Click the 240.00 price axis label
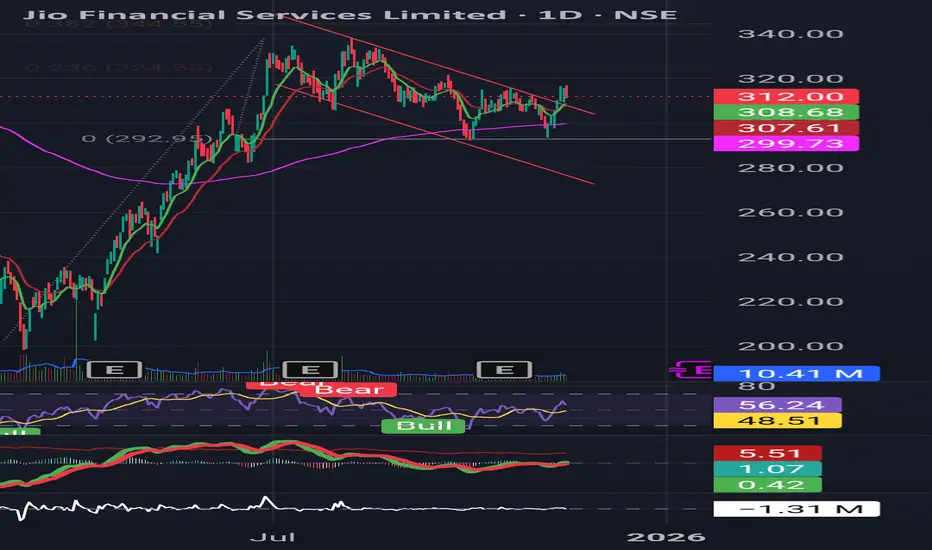Screen dimensions: 932x550 coord(791,257)
